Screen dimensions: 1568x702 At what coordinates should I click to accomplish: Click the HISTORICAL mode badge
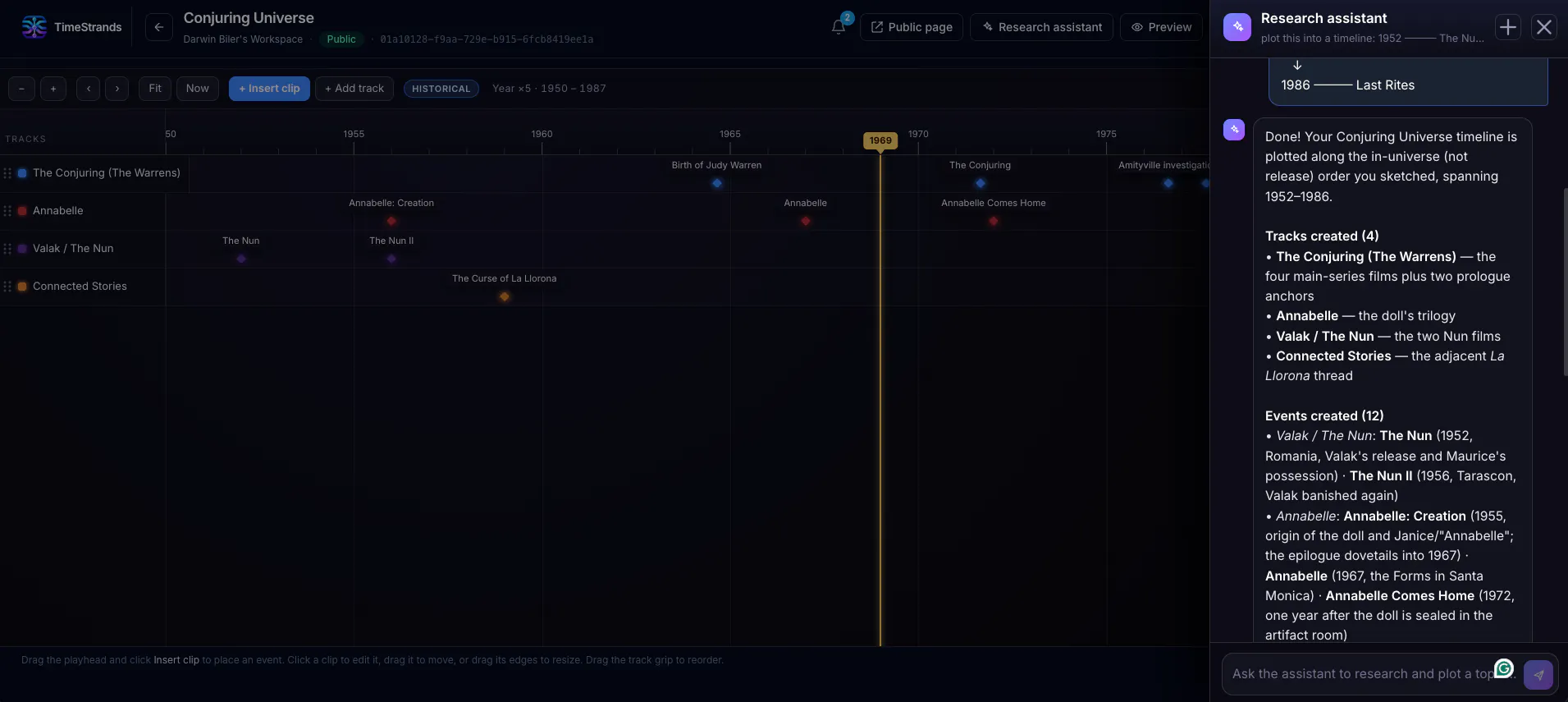441,89
